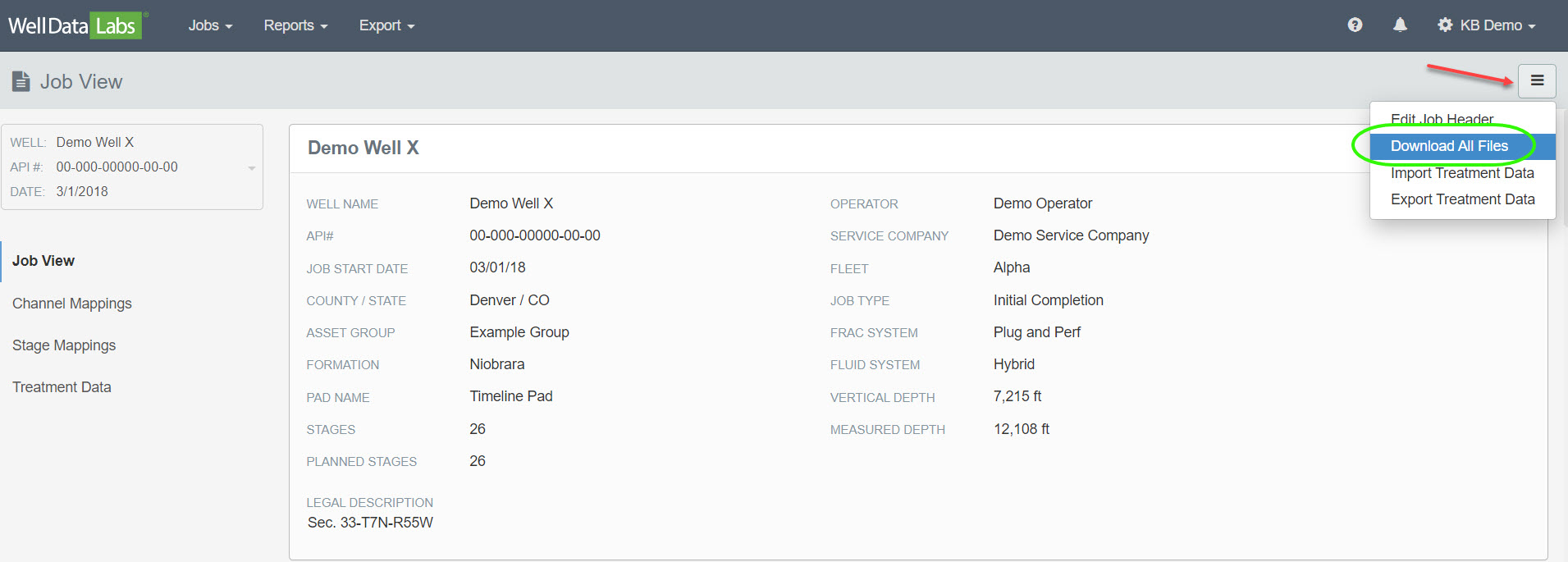
Task: Expand the well selector dropdown arrow
Action: [252, 168]
